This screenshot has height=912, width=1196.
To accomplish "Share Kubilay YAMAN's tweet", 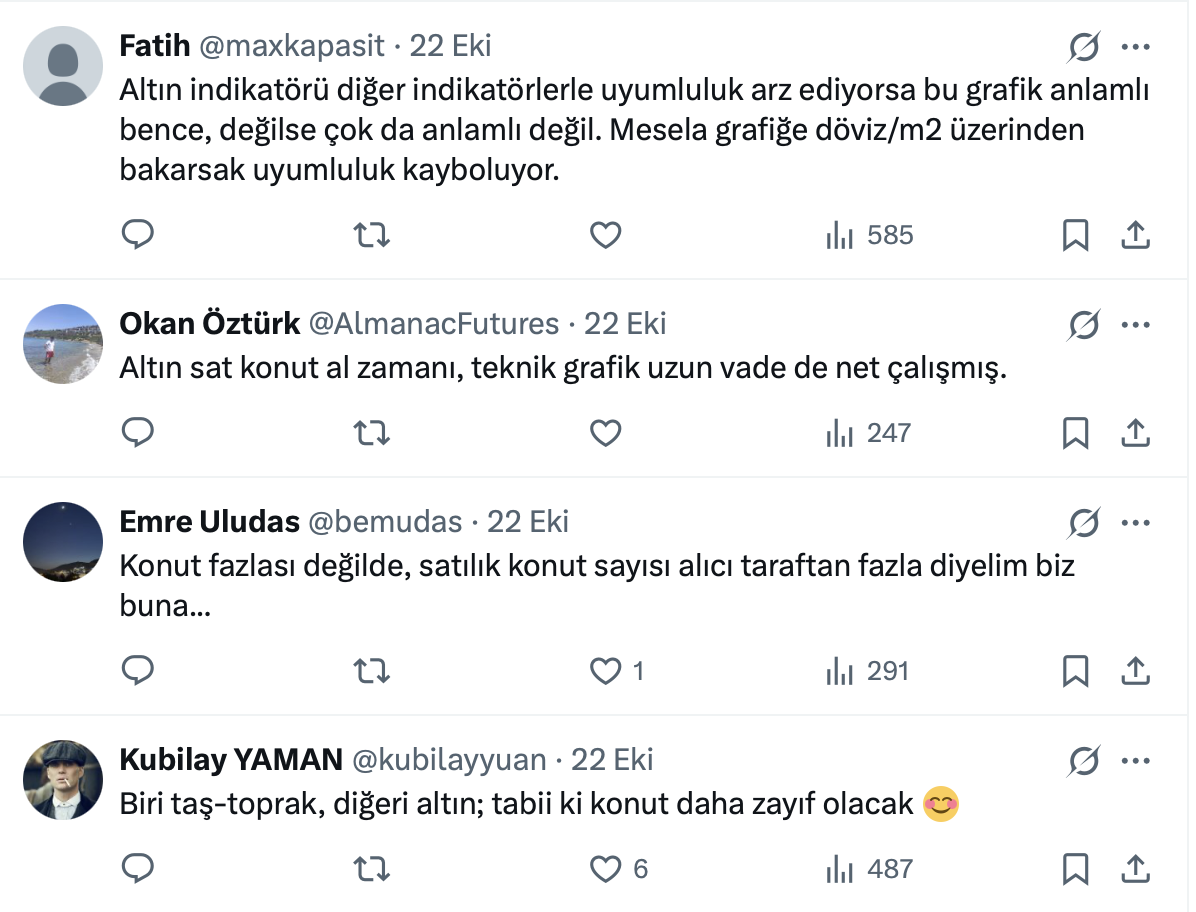I will (1134, 869).
